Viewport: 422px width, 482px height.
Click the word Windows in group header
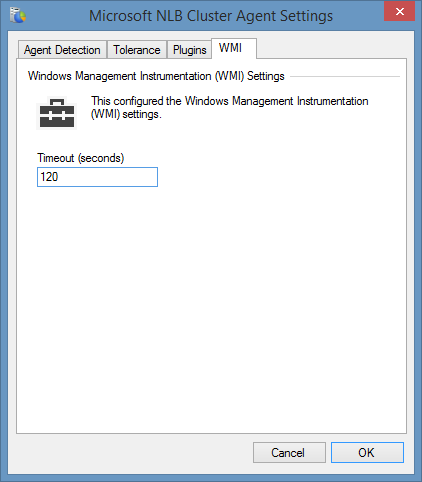50,76
